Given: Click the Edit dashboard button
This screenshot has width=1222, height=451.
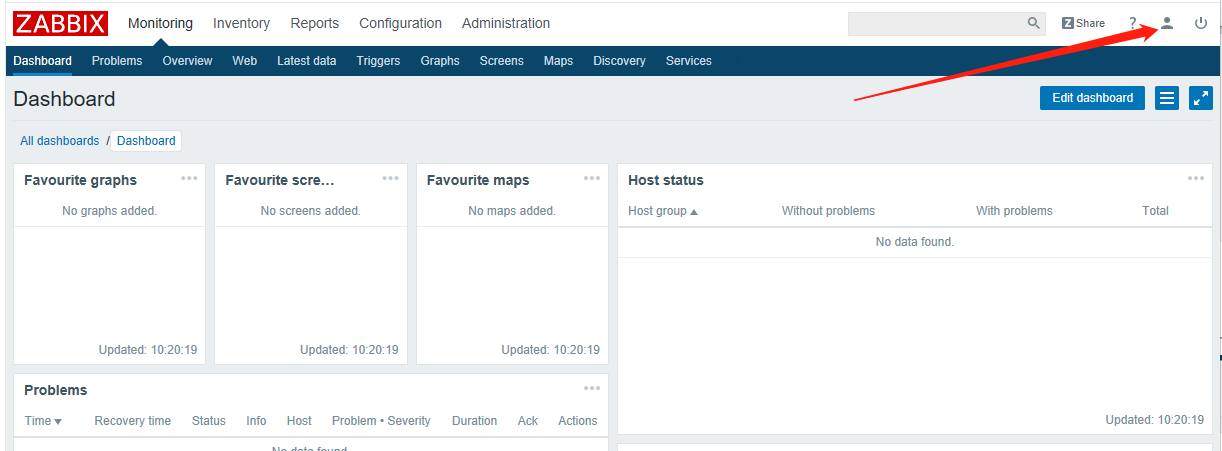Looking at the screenshot, I should point(1092,98).
